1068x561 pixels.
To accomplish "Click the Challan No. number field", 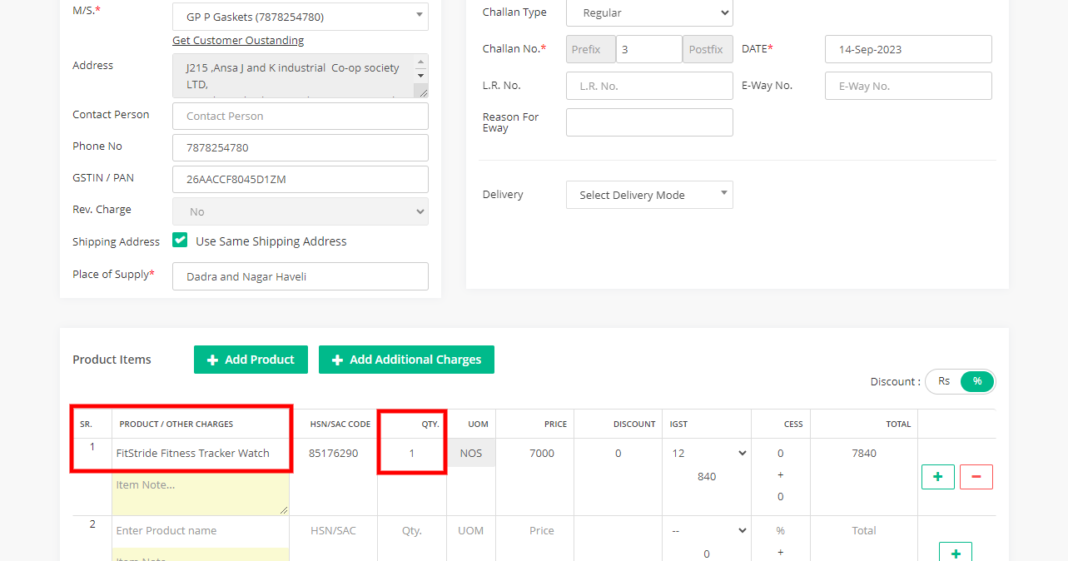I will pyautogui.click(x=648, y=49).
